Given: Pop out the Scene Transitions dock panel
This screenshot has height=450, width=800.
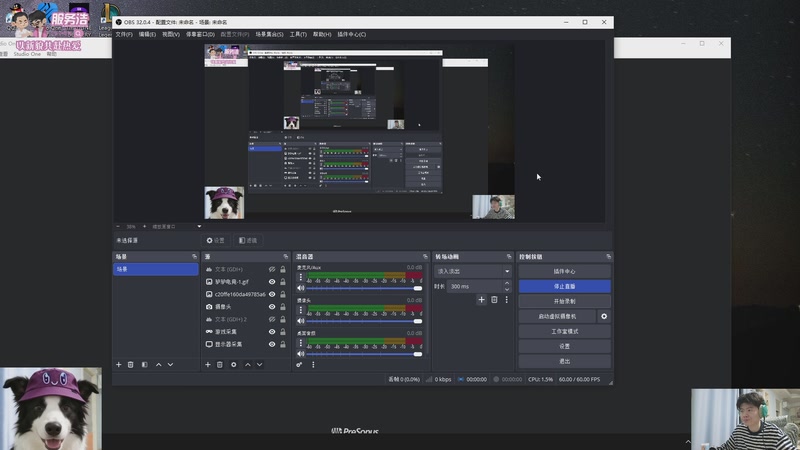Looking at the screenshot, I should tap(509, 257).
